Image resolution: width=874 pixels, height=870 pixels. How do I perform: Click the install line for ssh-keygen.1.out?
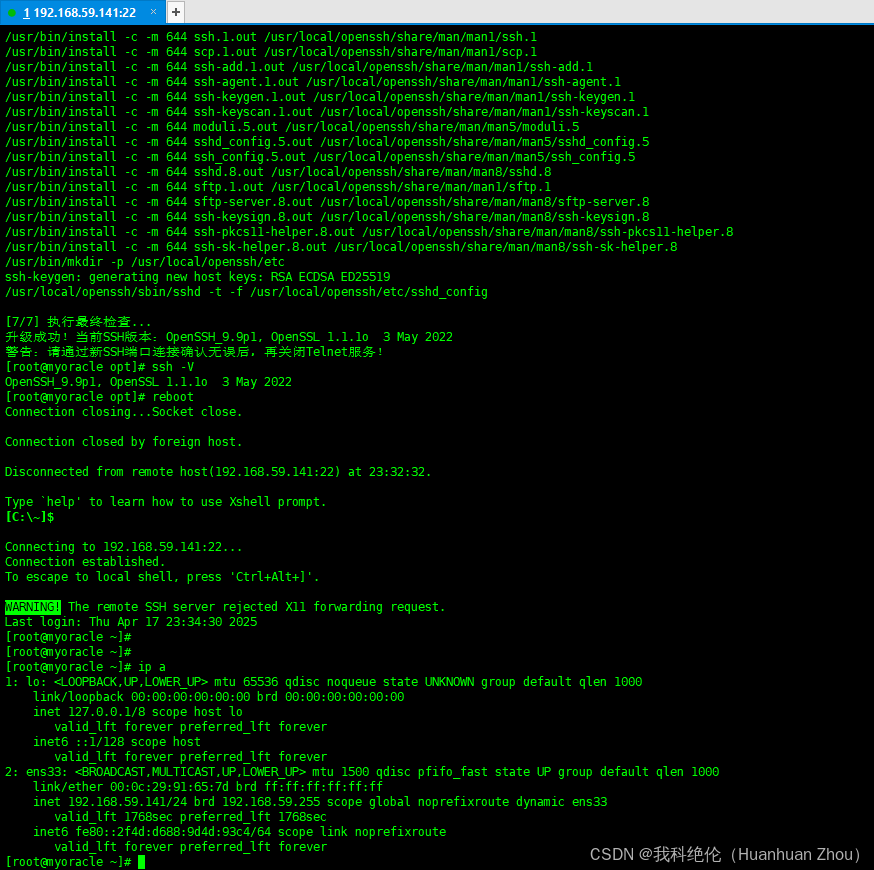coord(320,97)
